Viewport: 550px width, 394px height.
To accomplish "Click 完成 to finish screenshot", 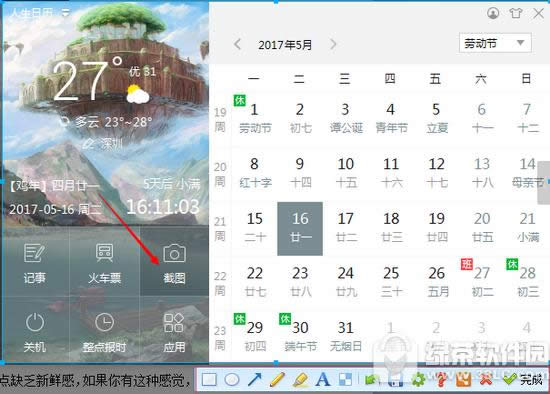I will coord(522,379).
